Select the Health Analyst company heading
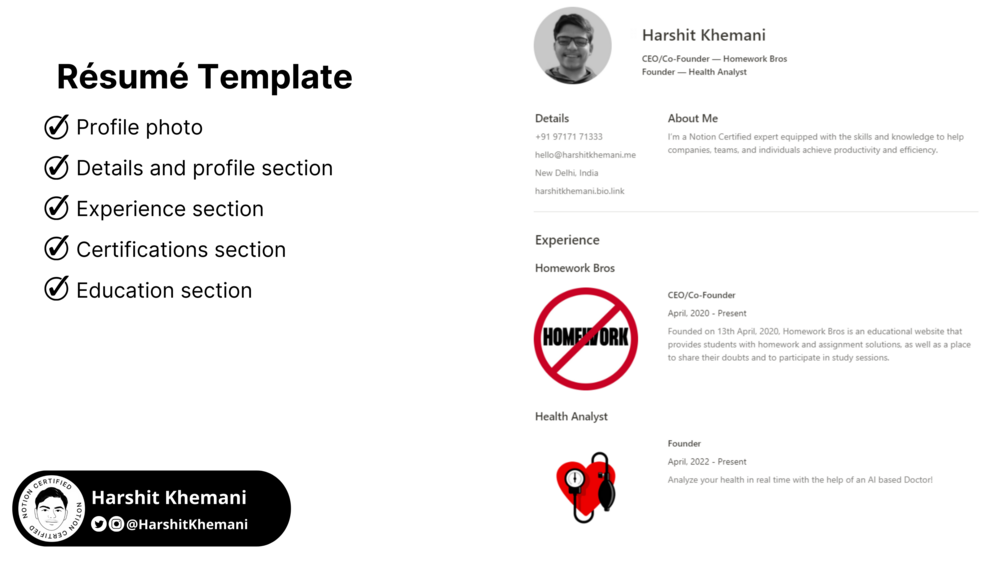The image size is (1005, 565). [x=571, y=416]
